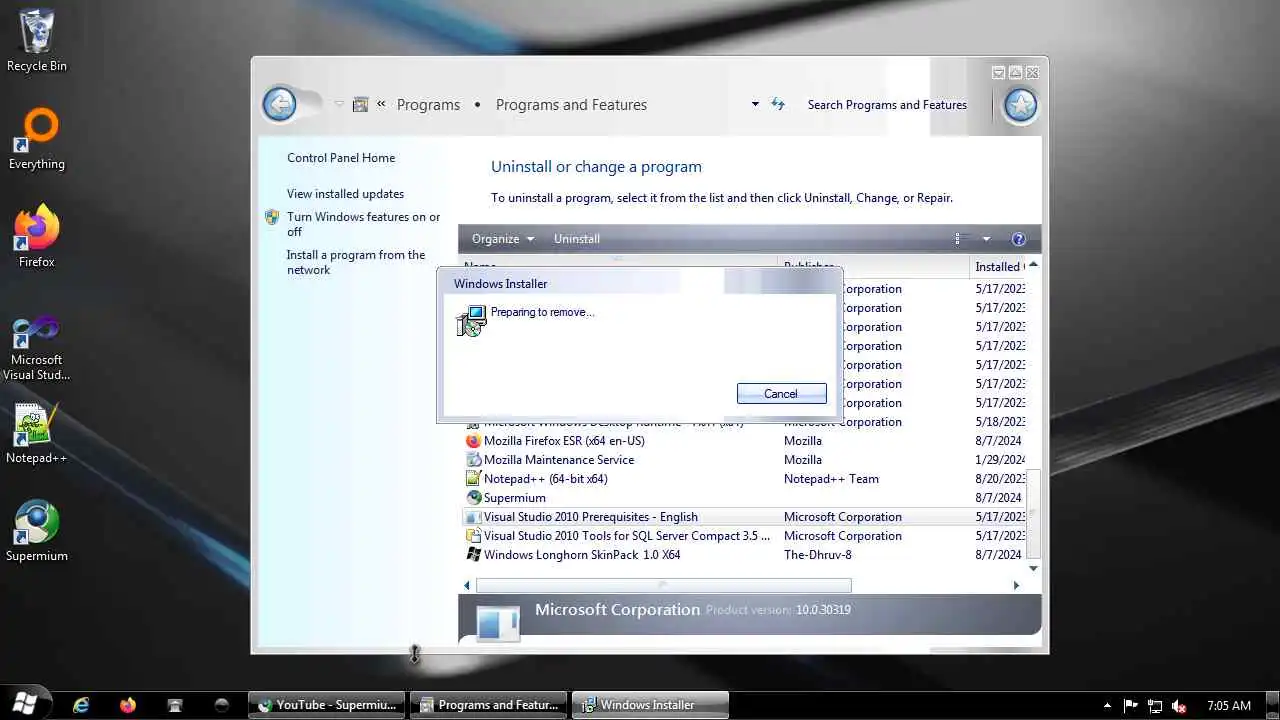Click the Supermium row icon in the list
Viewport: 1280px width, 720px height.
[x=474, y=498]
